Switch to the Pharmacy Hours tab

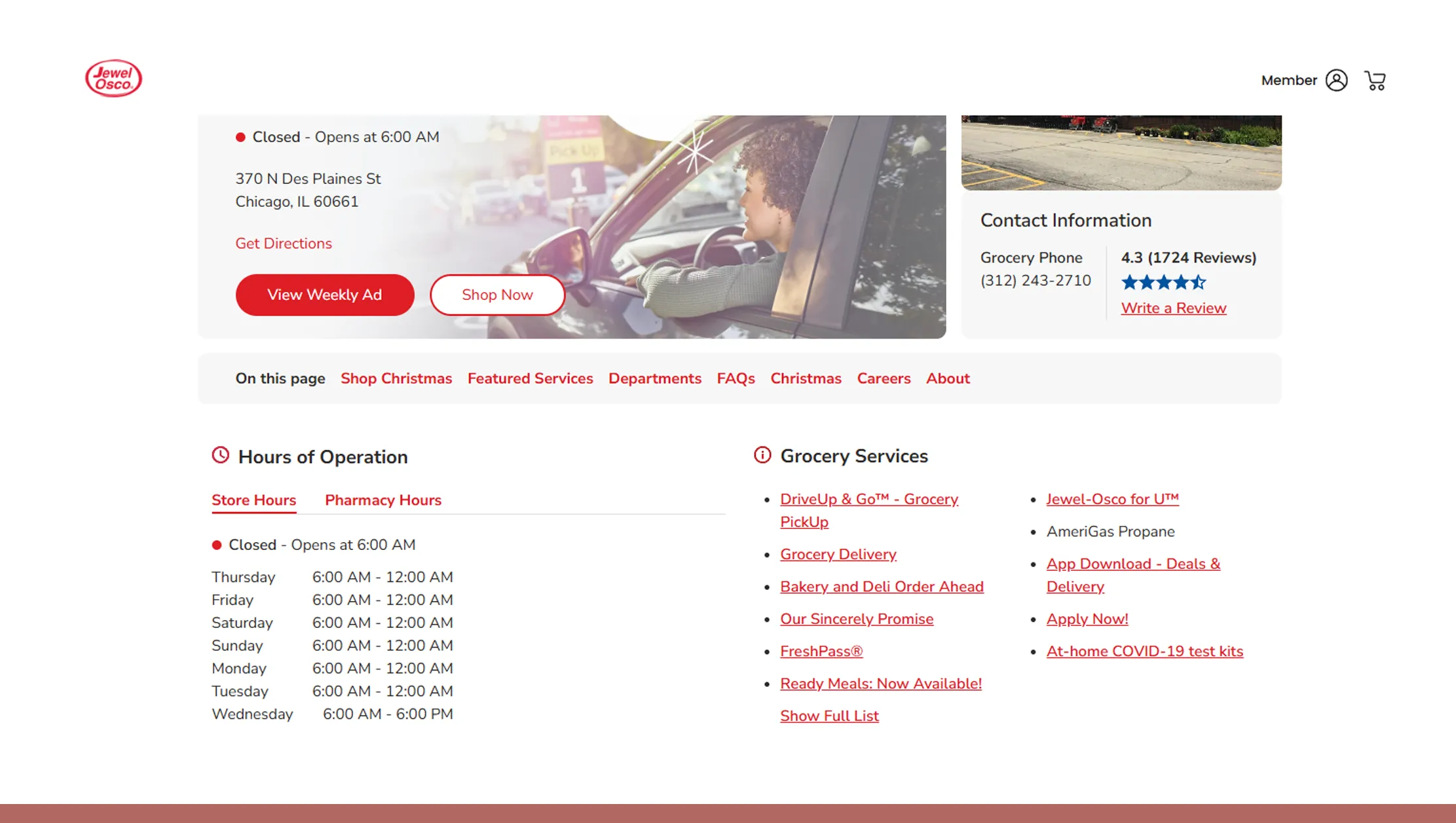click(383, 500)
